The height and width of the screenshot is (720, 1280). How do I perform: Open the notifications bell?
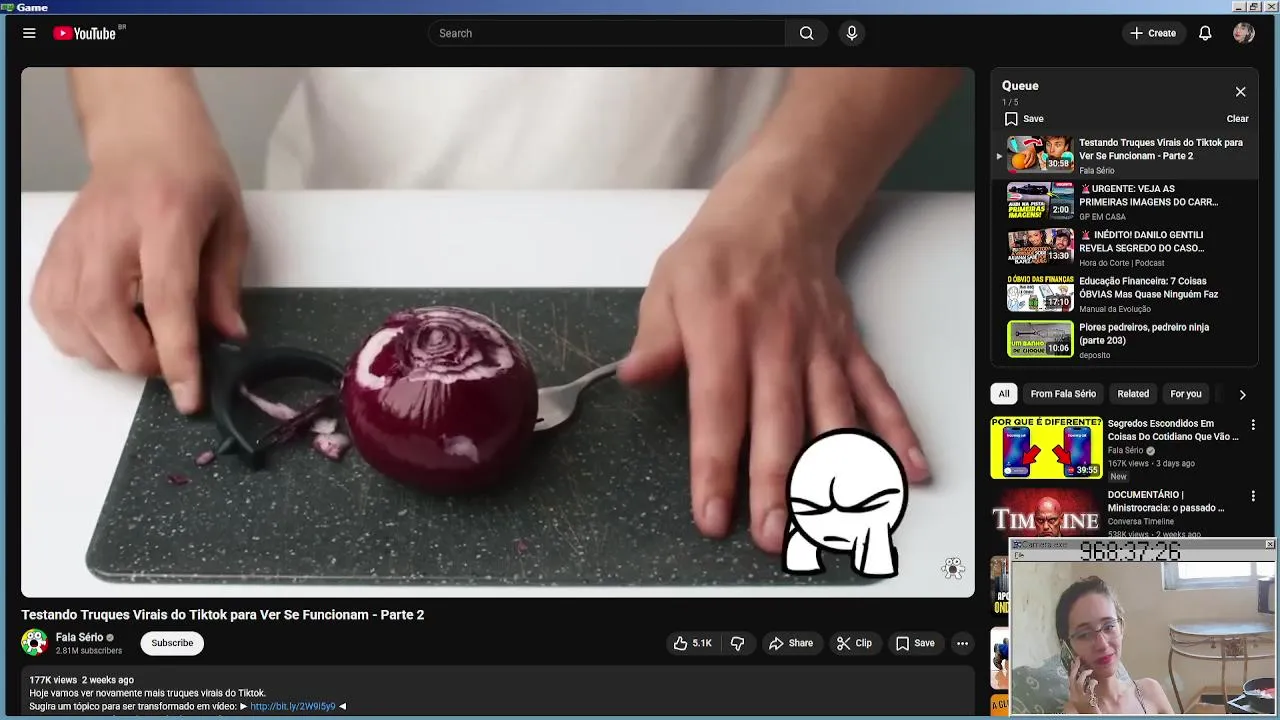1205,33
